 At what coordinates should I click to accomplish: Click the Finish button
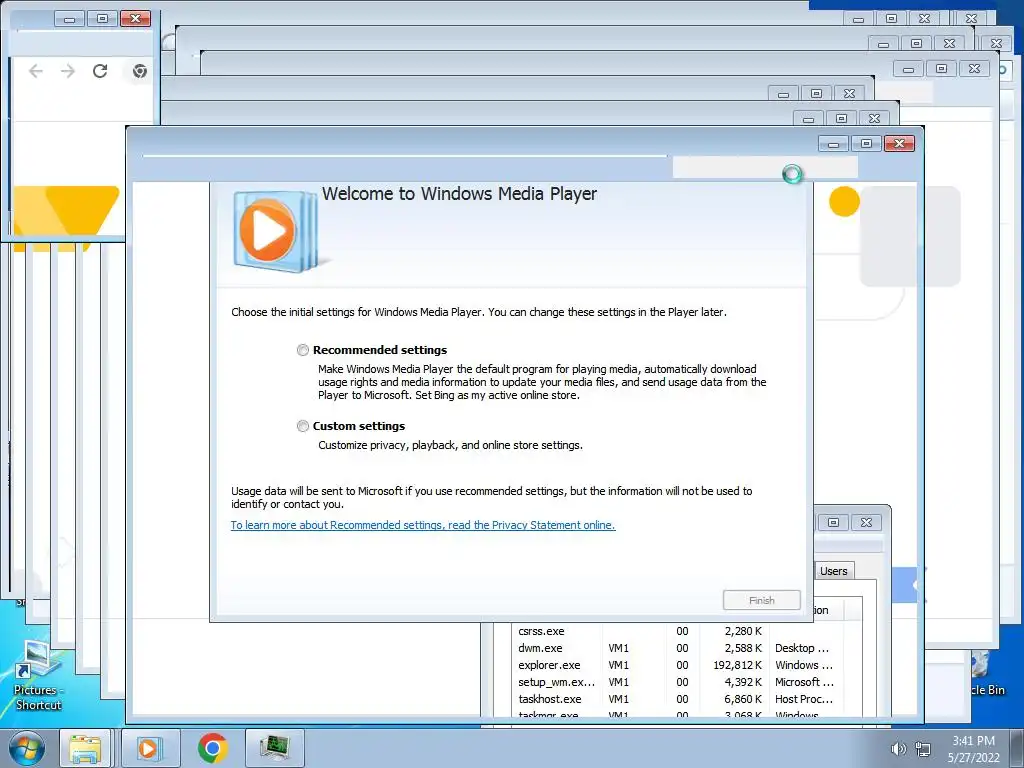pyautogui.click(x=761, y=600)
